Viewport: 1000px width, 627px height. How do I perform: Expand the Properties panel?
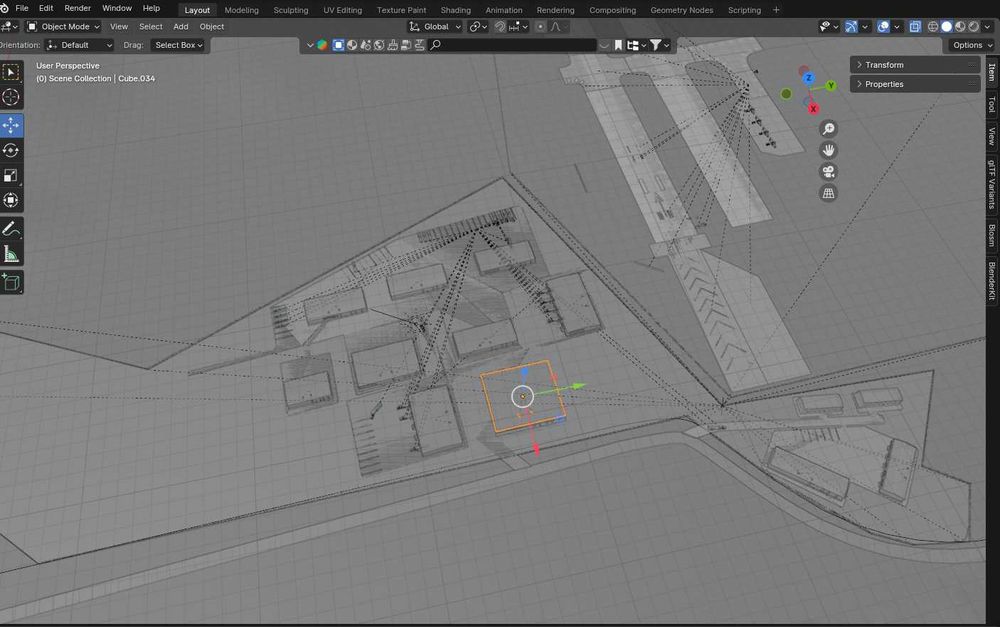[x=915, y=84]
